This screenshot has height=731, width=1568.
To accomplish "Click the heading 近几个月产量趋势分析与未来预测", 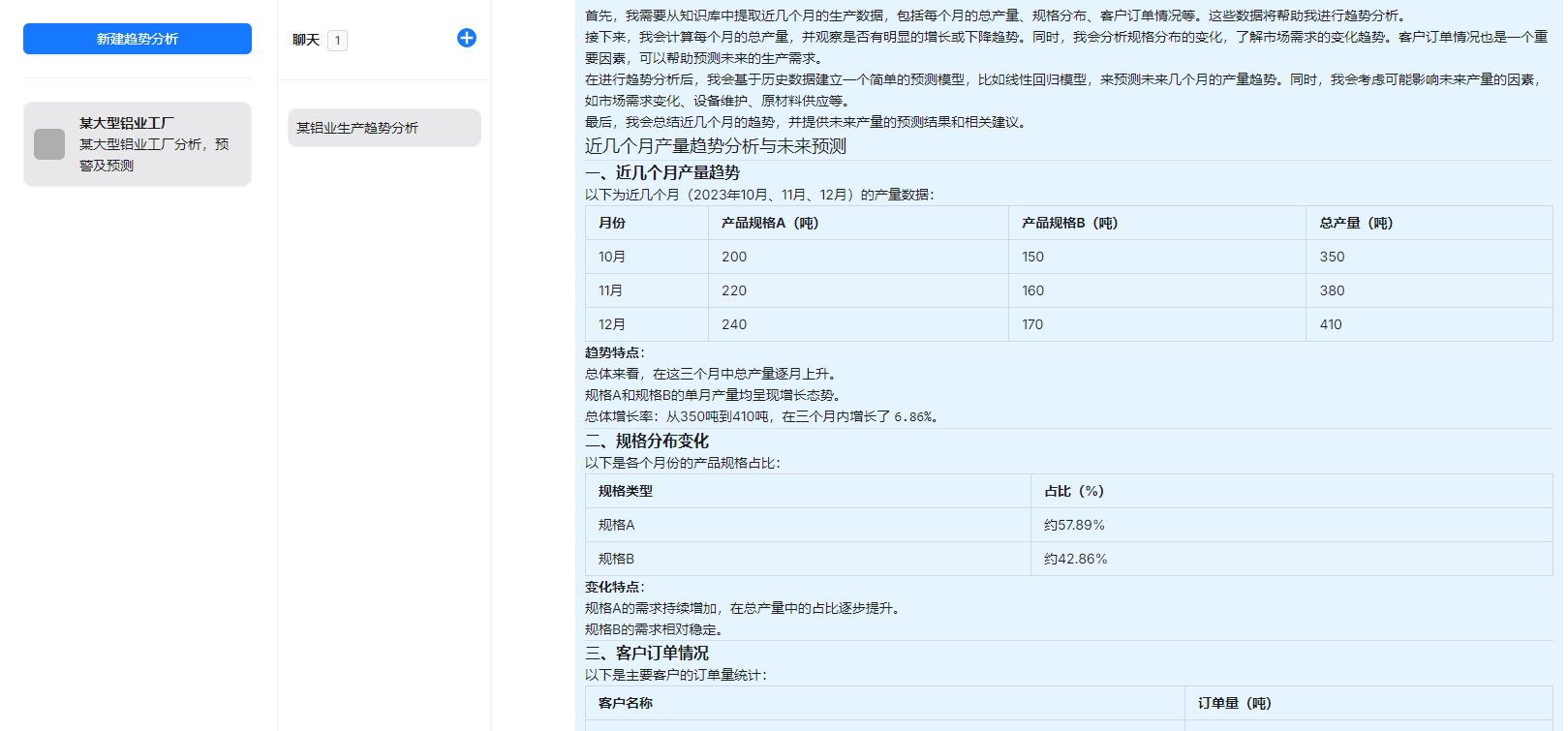I will pyautogui.click(x=716, y=146).
